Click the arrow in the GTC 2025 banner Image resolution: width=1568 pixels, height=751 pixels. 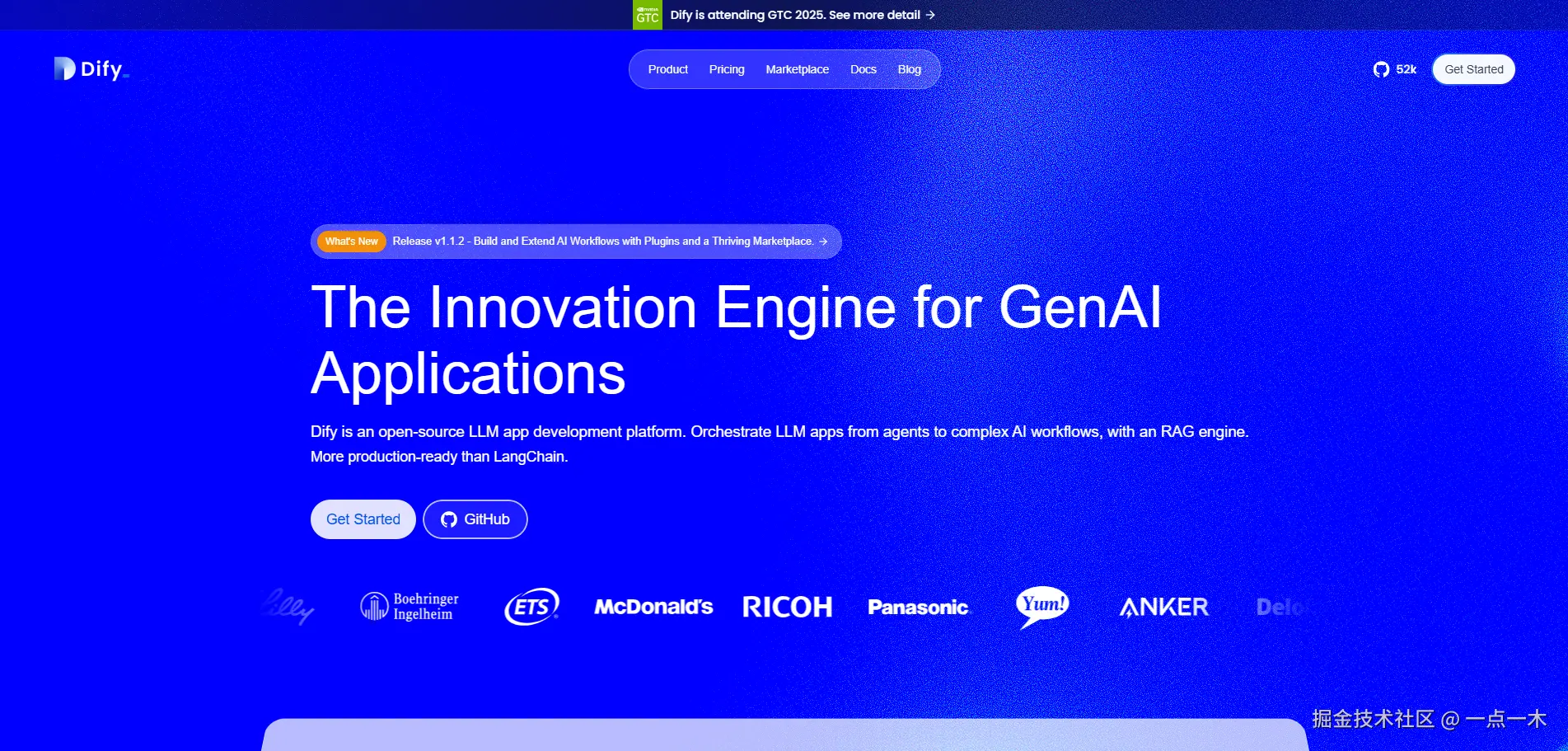point(930,15)
